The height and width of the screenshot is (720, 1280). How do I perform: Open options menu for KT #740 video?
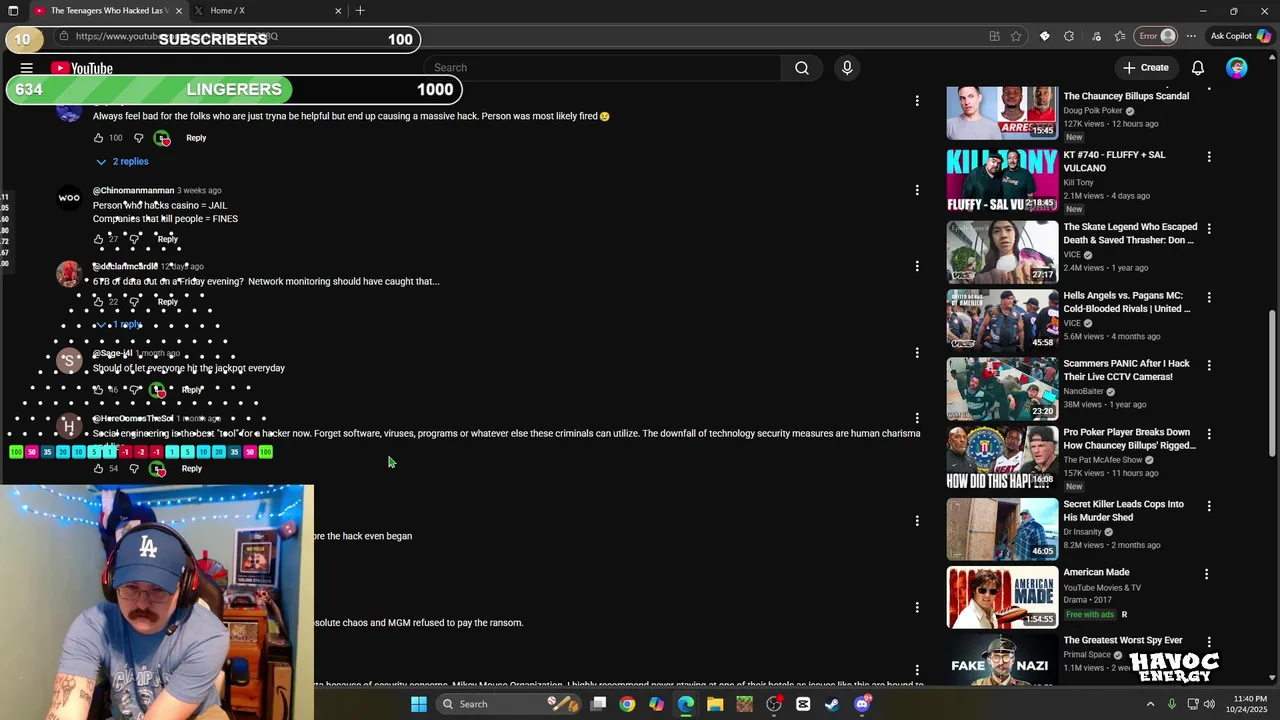[1209, 157]
